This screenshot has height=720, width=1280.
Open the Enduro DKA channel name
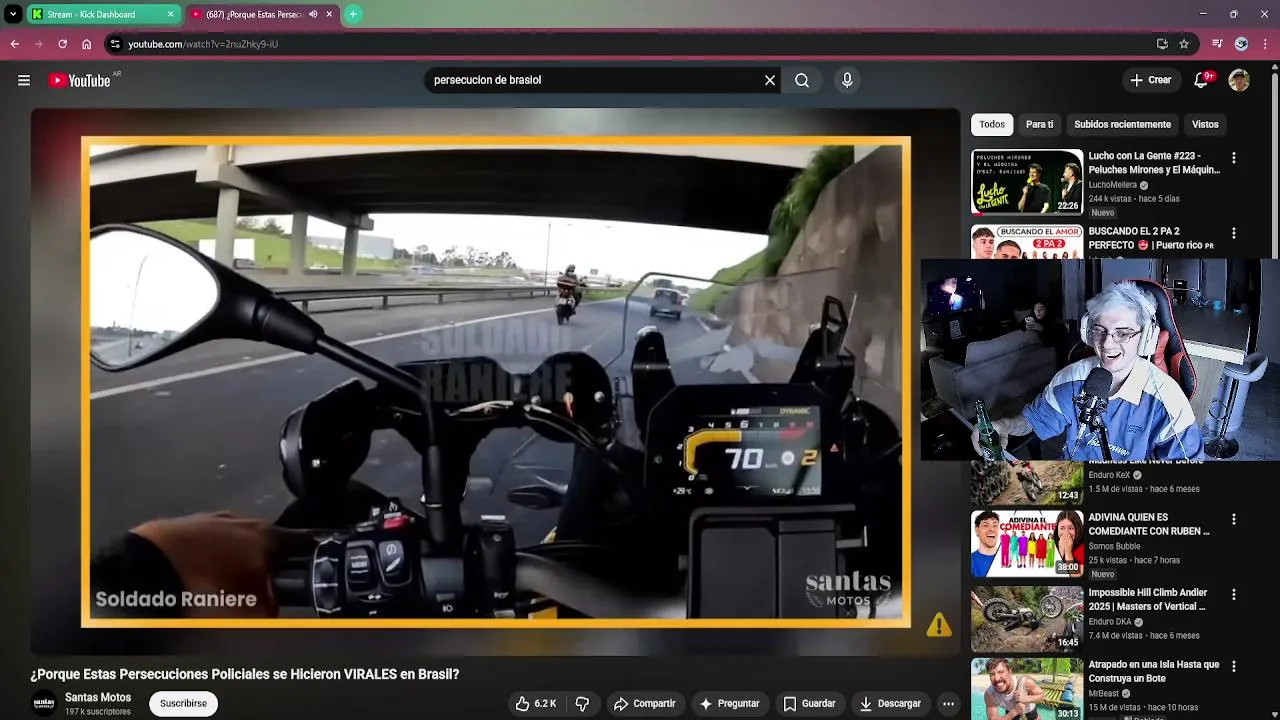(1110, 621)
